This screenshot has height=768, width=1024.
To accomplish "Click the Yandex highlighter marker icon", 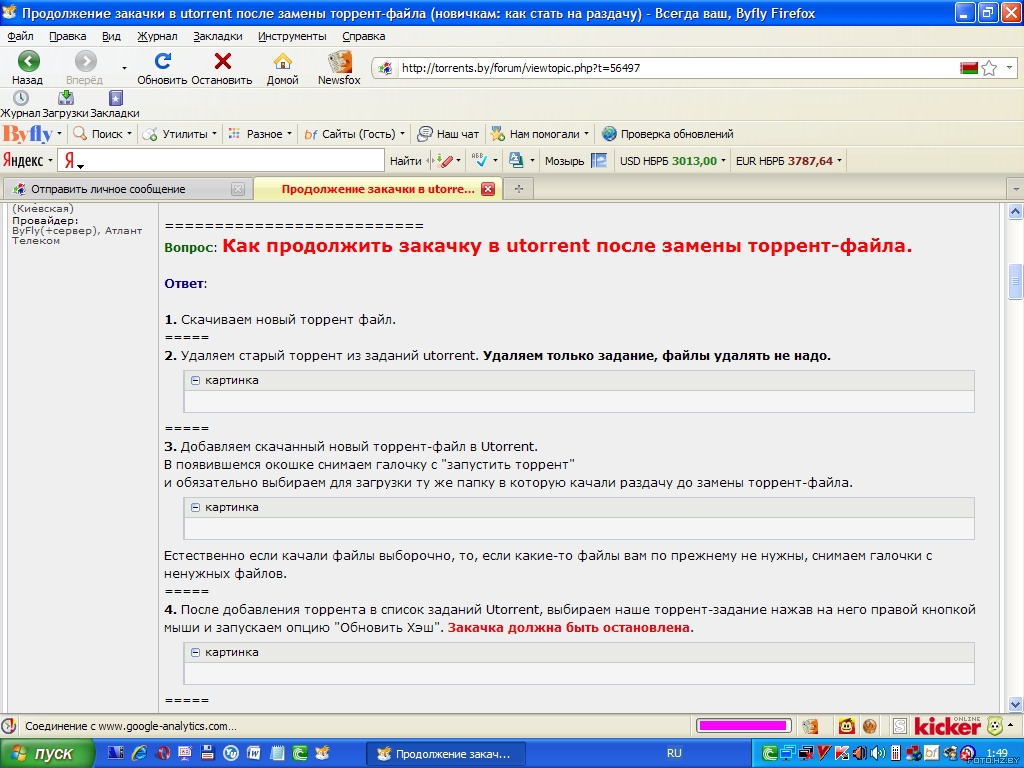I will 444,161.
